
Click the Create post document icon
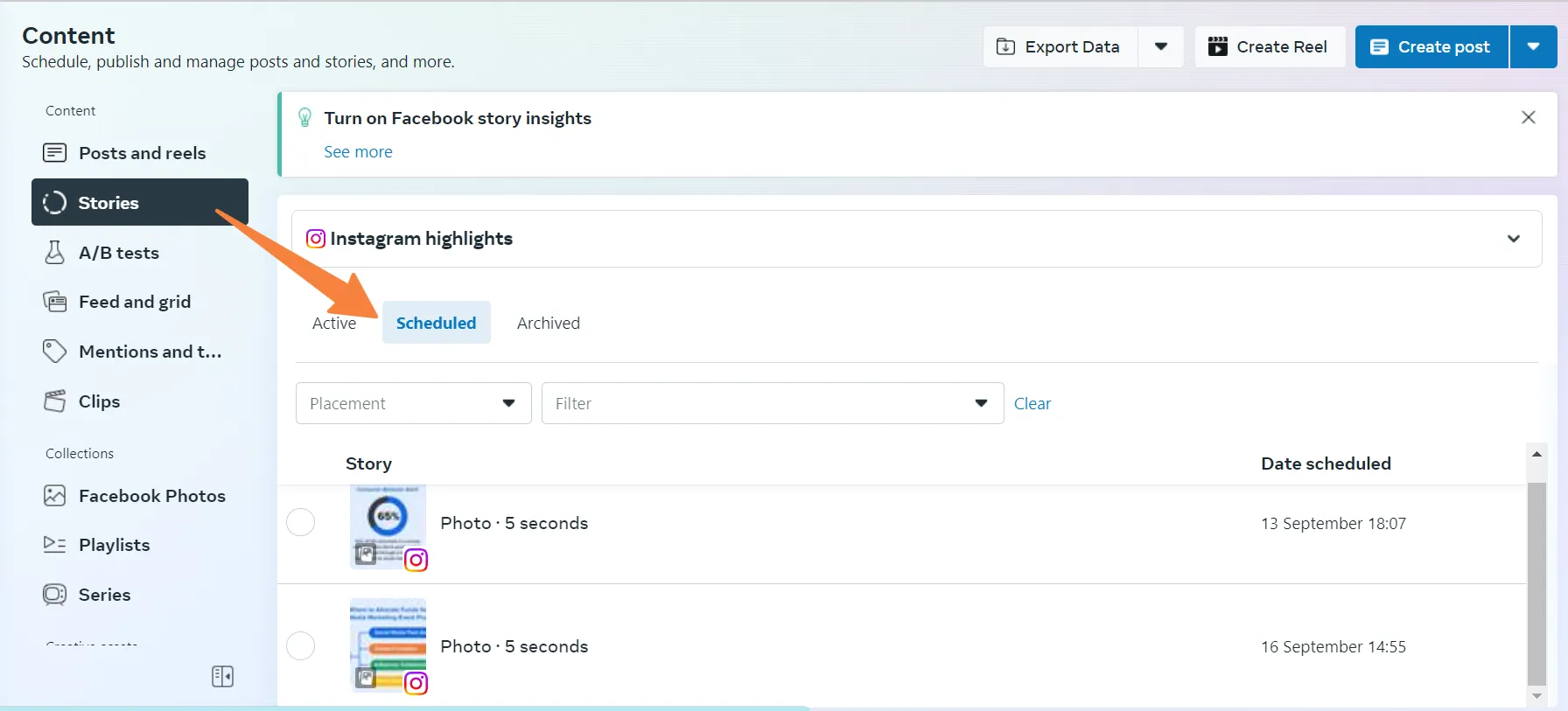[1379, 46]
